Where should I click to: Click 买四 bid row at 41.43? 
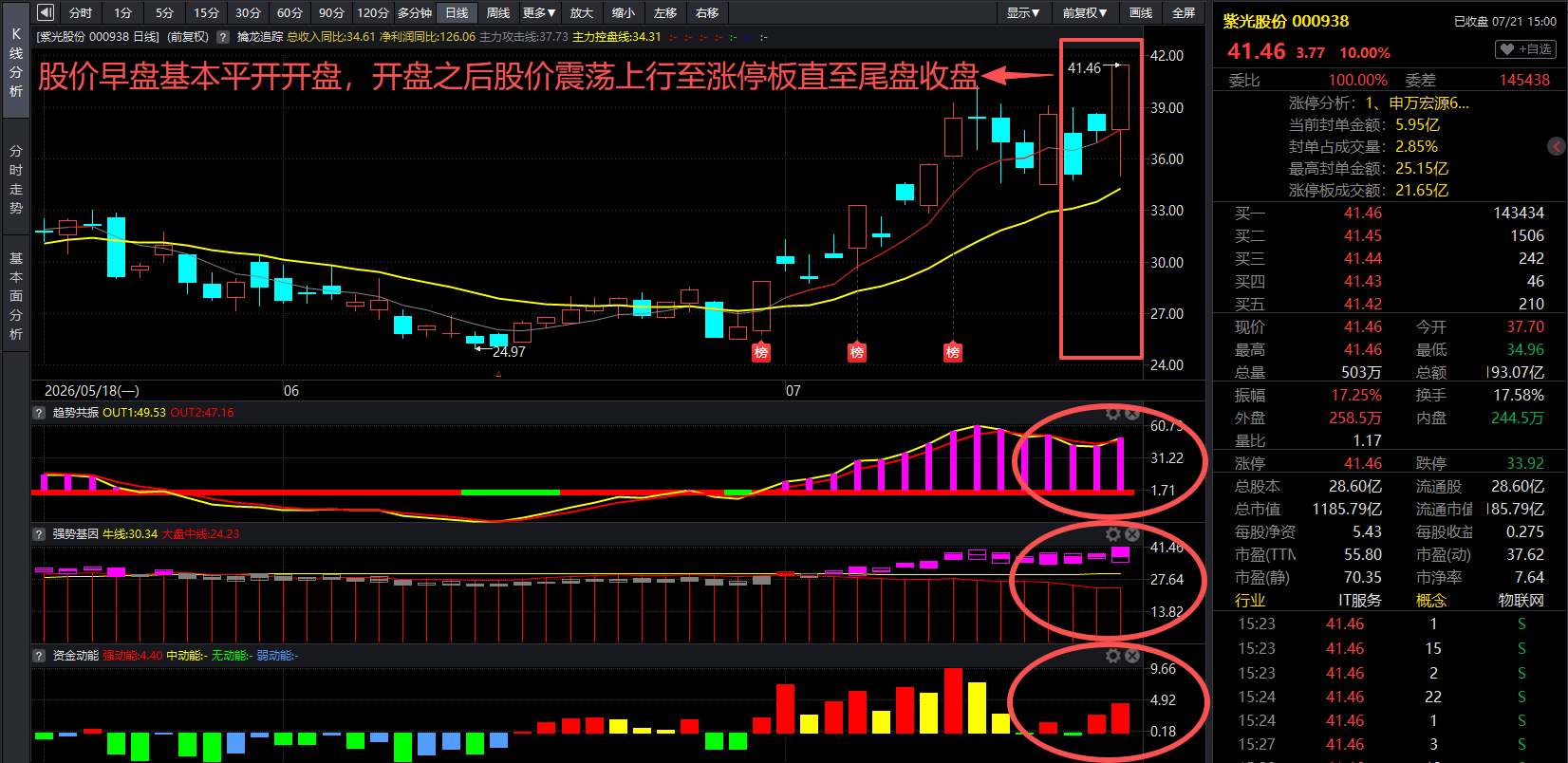(x=1390, y=281)
